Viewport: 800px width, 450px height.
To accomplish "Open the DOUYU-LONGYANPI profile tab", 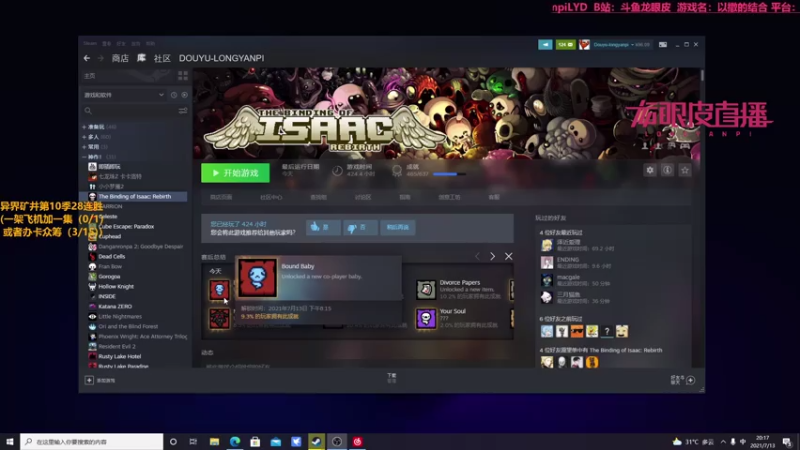I will point(221,58).
